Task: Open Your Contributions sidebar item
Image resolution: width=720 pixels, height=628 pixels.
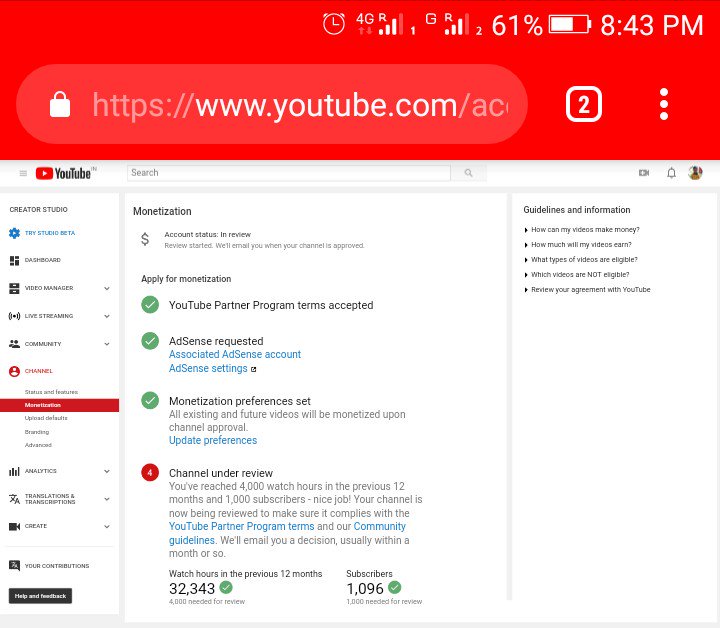Action: (x=57, y=566)
